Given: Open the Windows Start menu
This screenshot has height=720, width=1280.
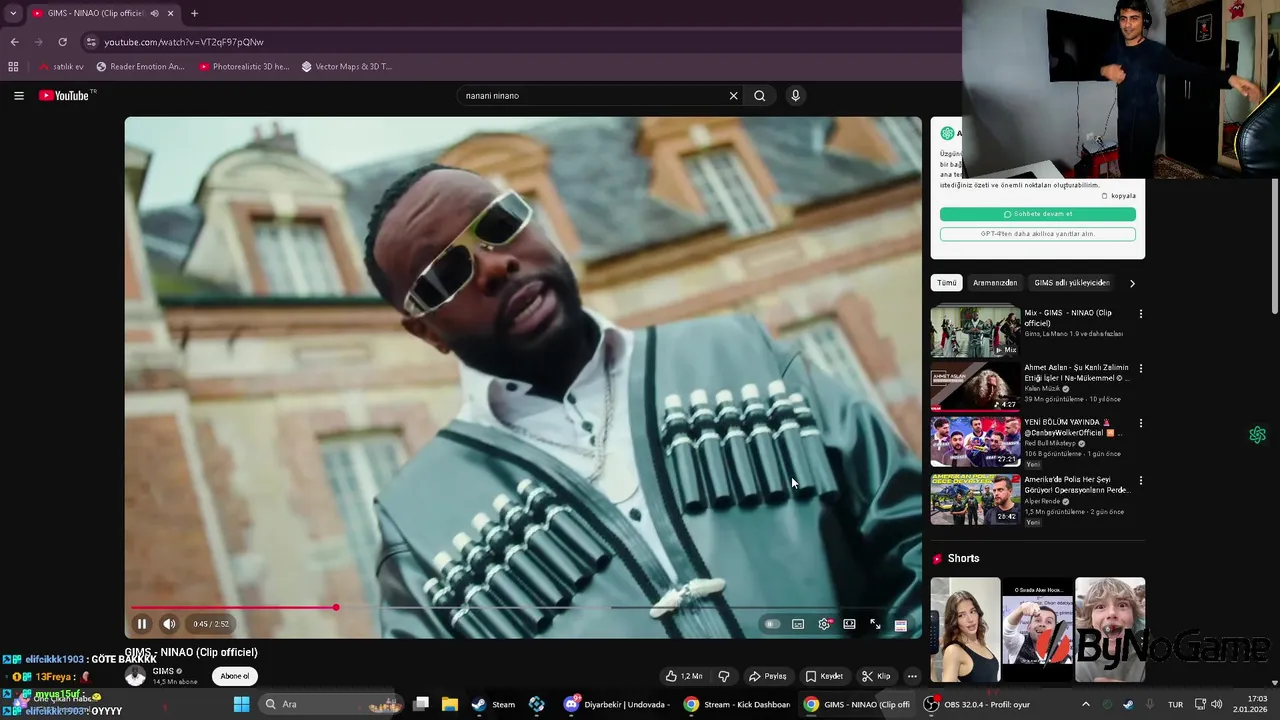Looking at the screenshot, I should (x=241, y=704).
